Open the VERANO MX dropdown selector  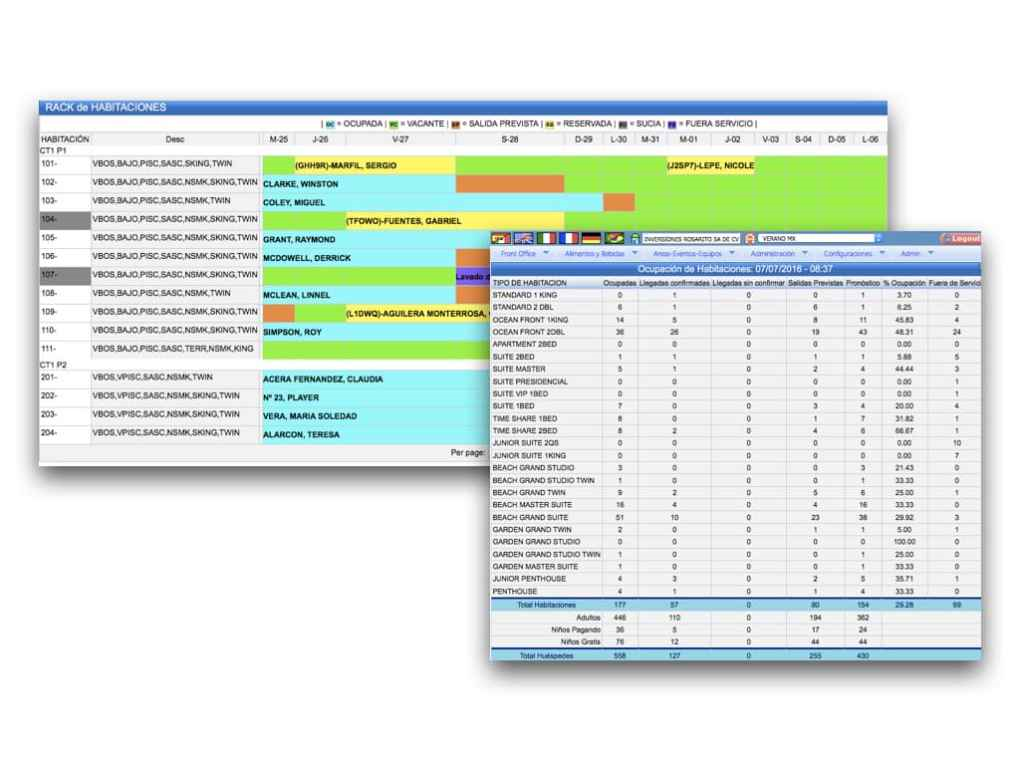[x=820, y=239]
